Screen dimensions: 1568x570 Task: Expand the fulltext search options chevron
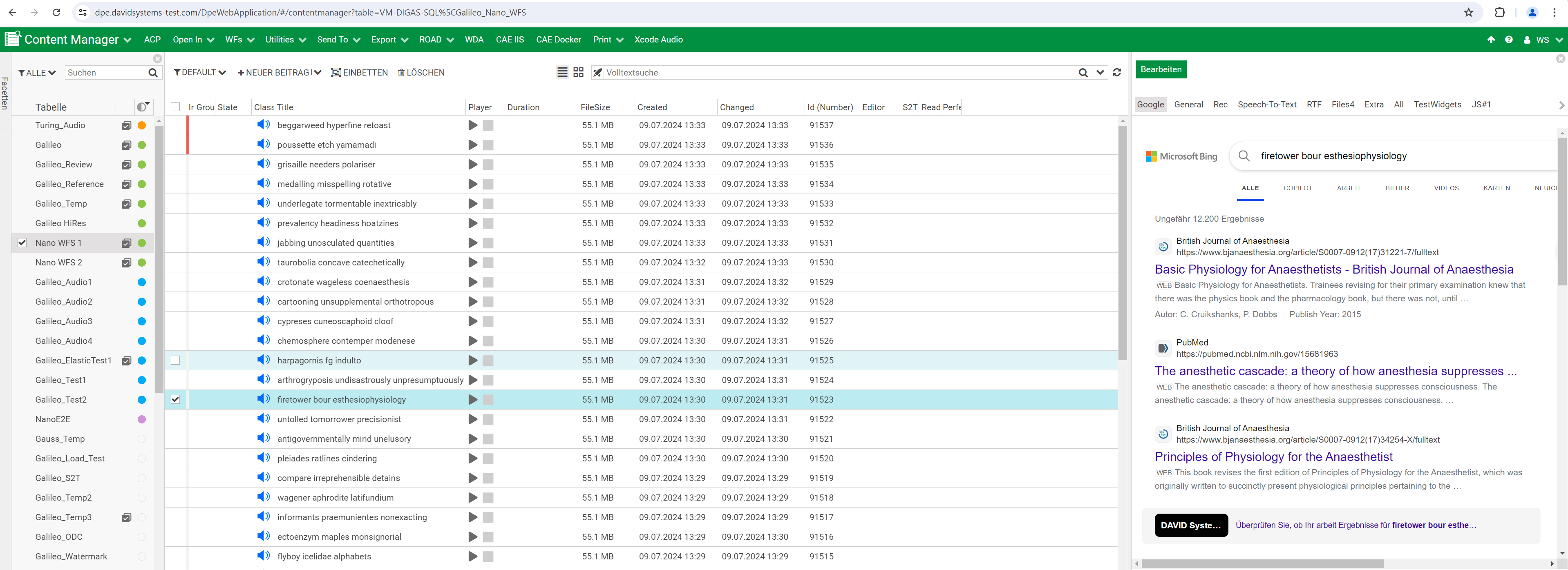pos(1100,72)
